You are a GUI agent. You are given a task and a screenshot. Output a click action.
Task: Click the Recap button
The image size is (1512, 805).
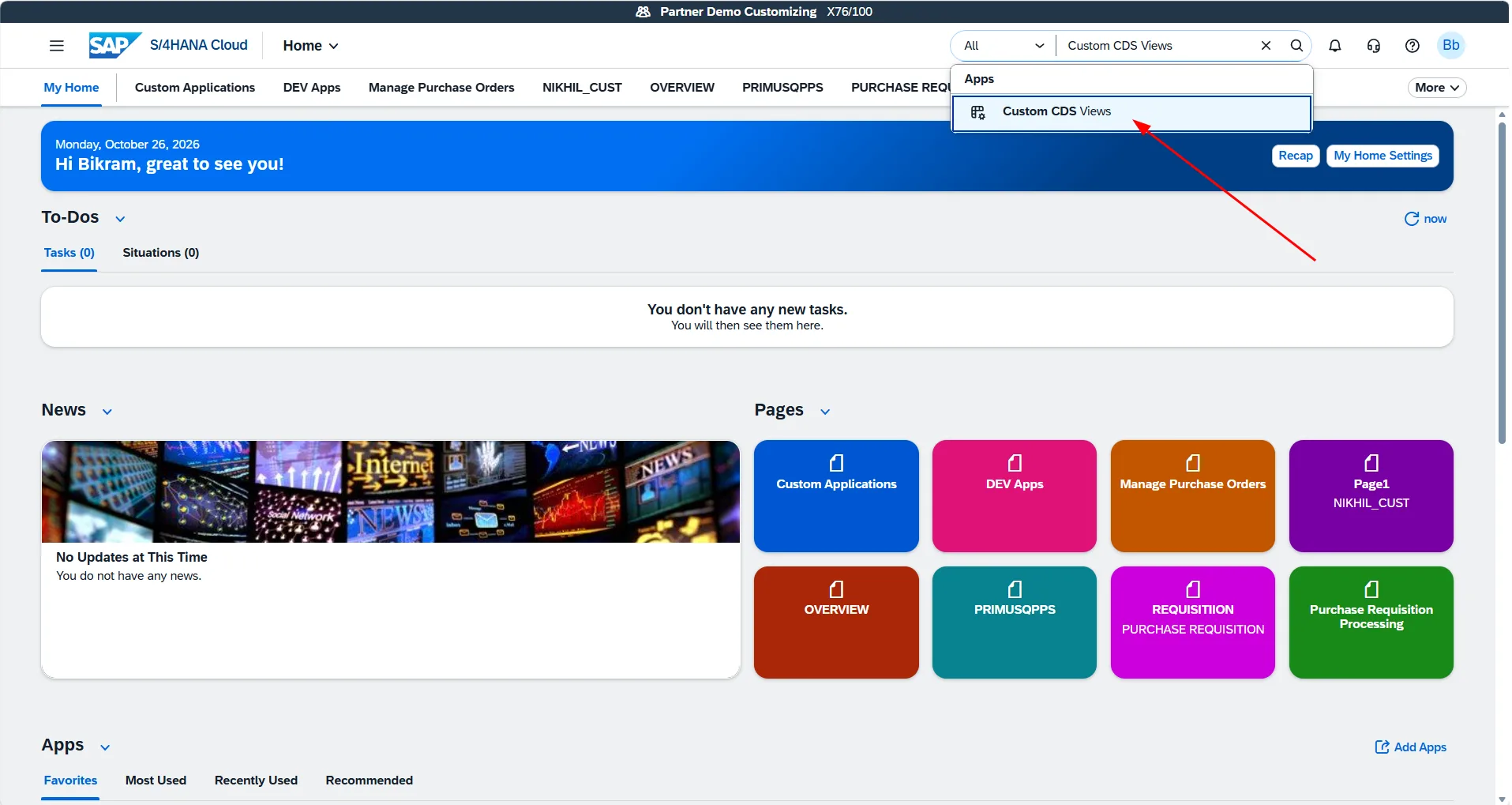point(1296,156)
